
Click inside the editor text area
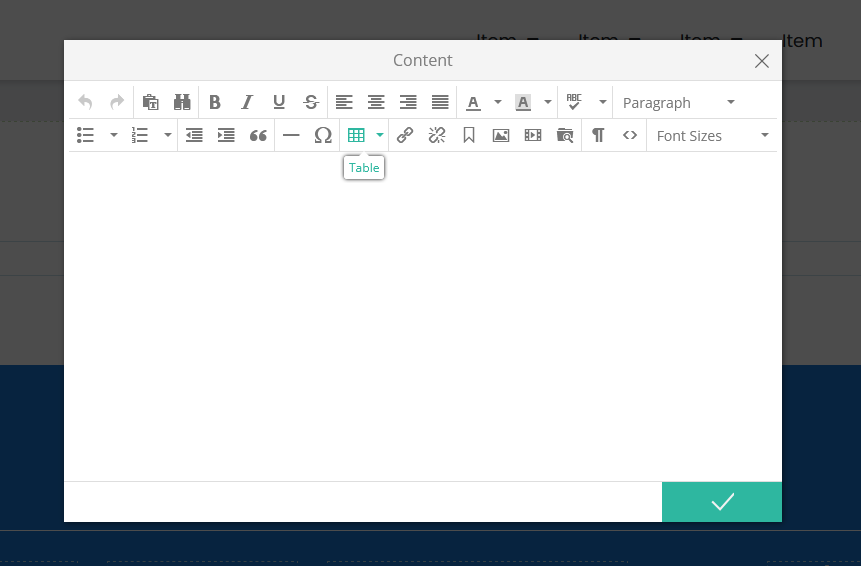[423, 317]
